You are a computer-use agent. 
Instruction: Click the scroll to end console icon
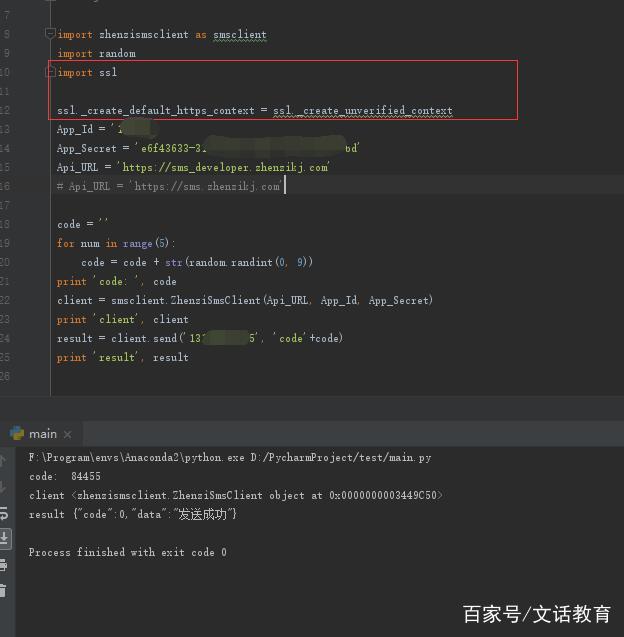tap(4, 538)
